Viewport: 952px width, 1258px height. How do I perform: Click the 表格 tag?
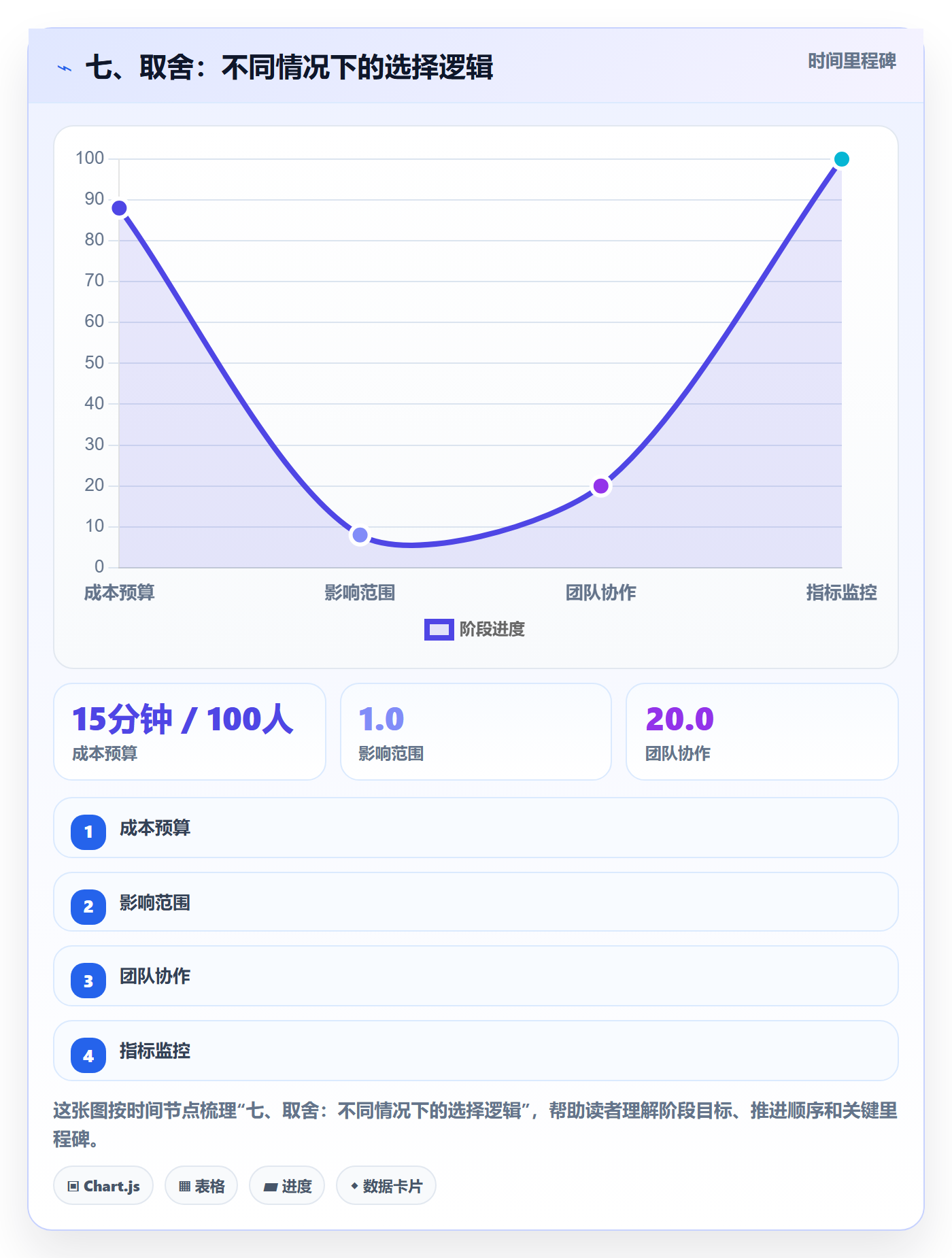(x=201, y=1186)
